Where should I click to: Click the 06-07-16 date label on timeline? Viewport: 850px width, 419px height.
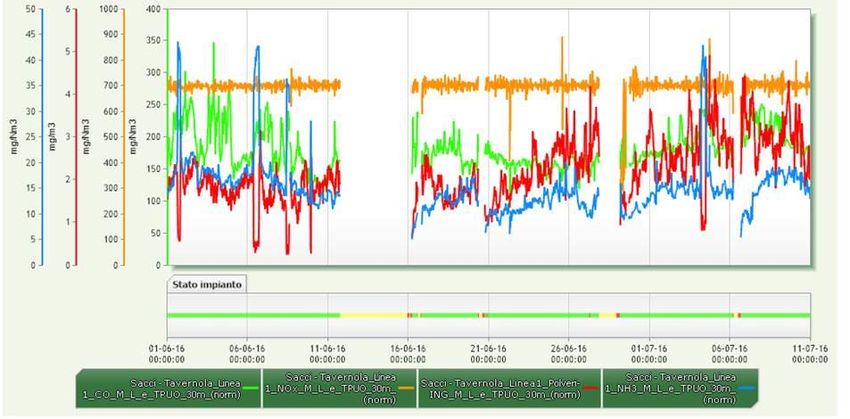[729, 353]
